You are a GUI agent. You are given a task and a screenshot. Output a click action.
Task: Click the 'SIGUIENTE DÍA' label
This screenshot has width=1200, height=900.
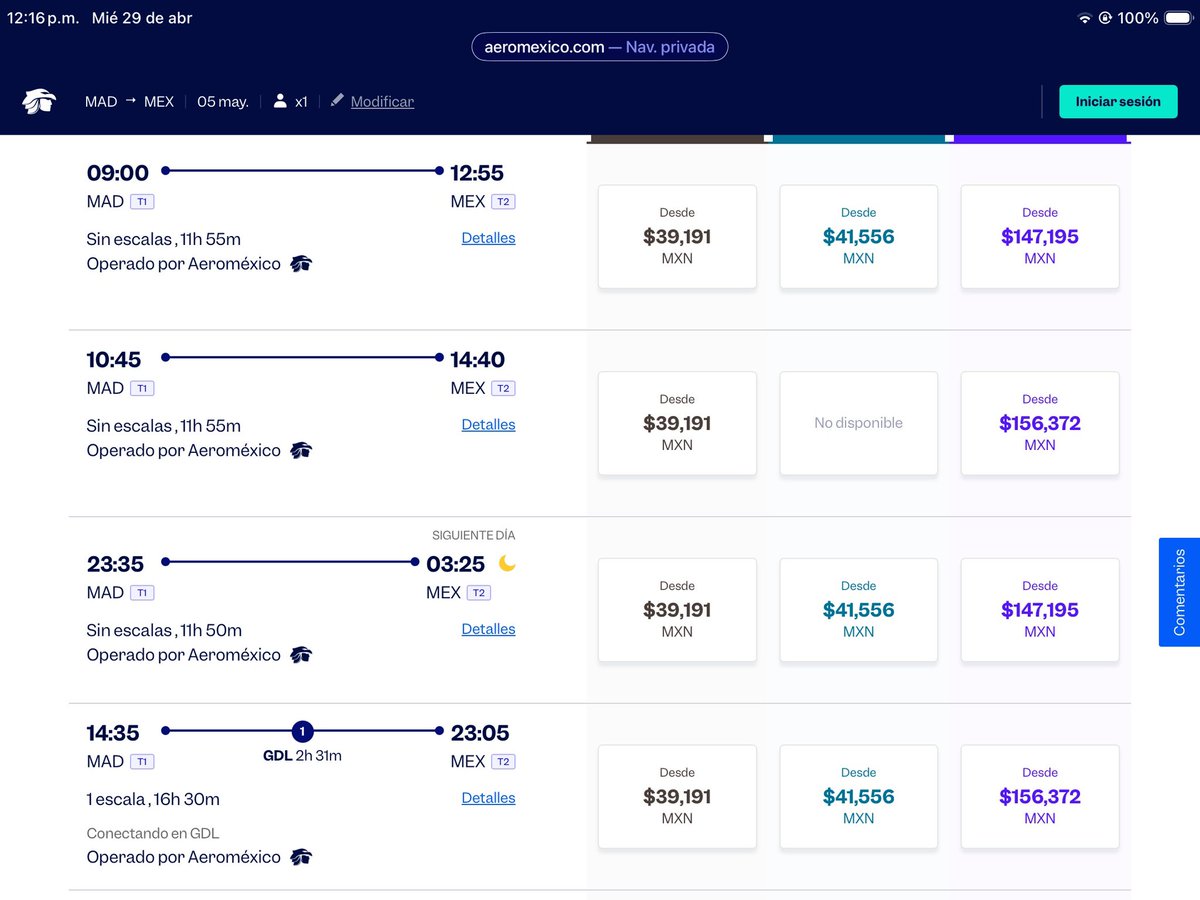tap(474, 536)
